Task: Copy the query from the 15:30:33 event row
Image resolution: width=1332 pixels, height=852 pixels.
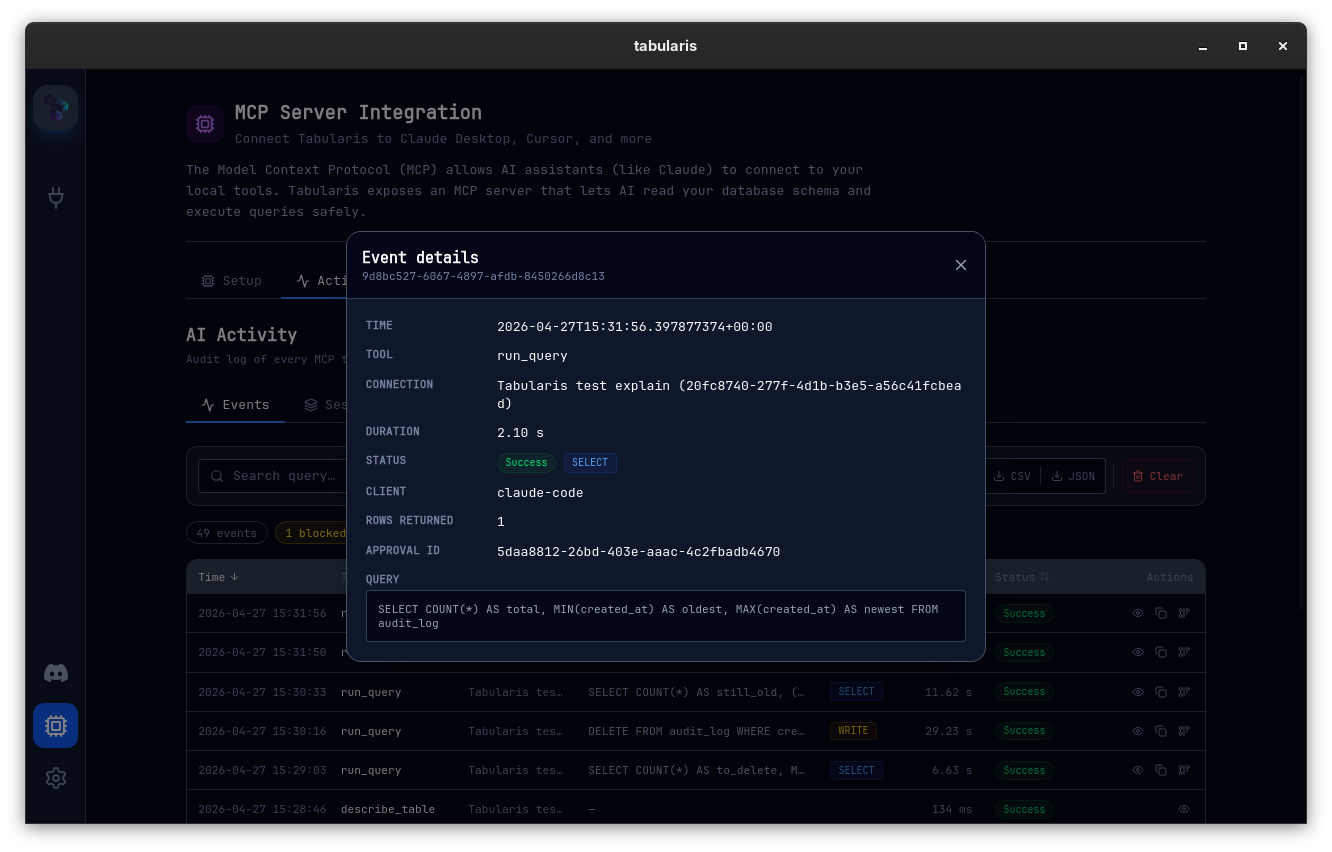Action: [1160, 692]
